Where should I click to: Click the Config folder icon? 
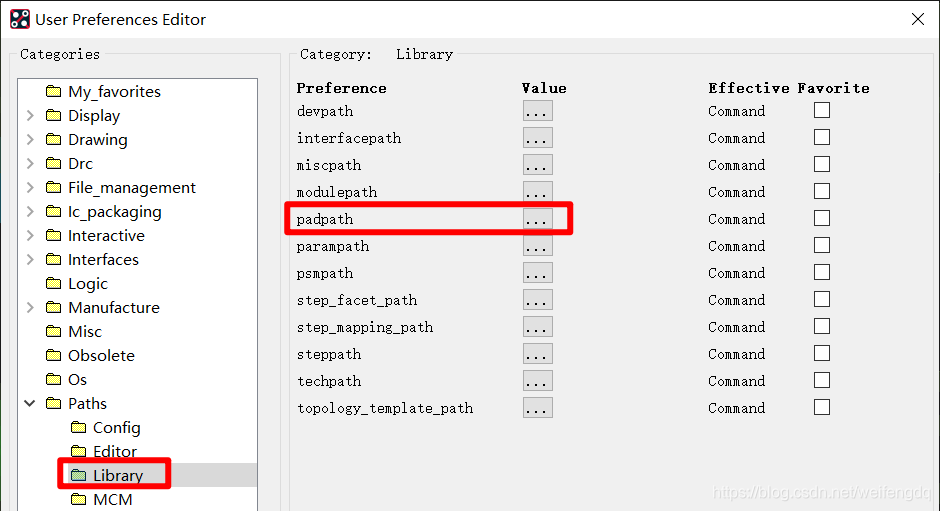[79, 427]
